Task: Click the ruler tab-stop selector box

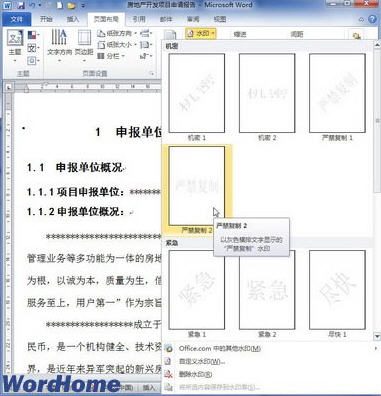Action: (9, 88)
